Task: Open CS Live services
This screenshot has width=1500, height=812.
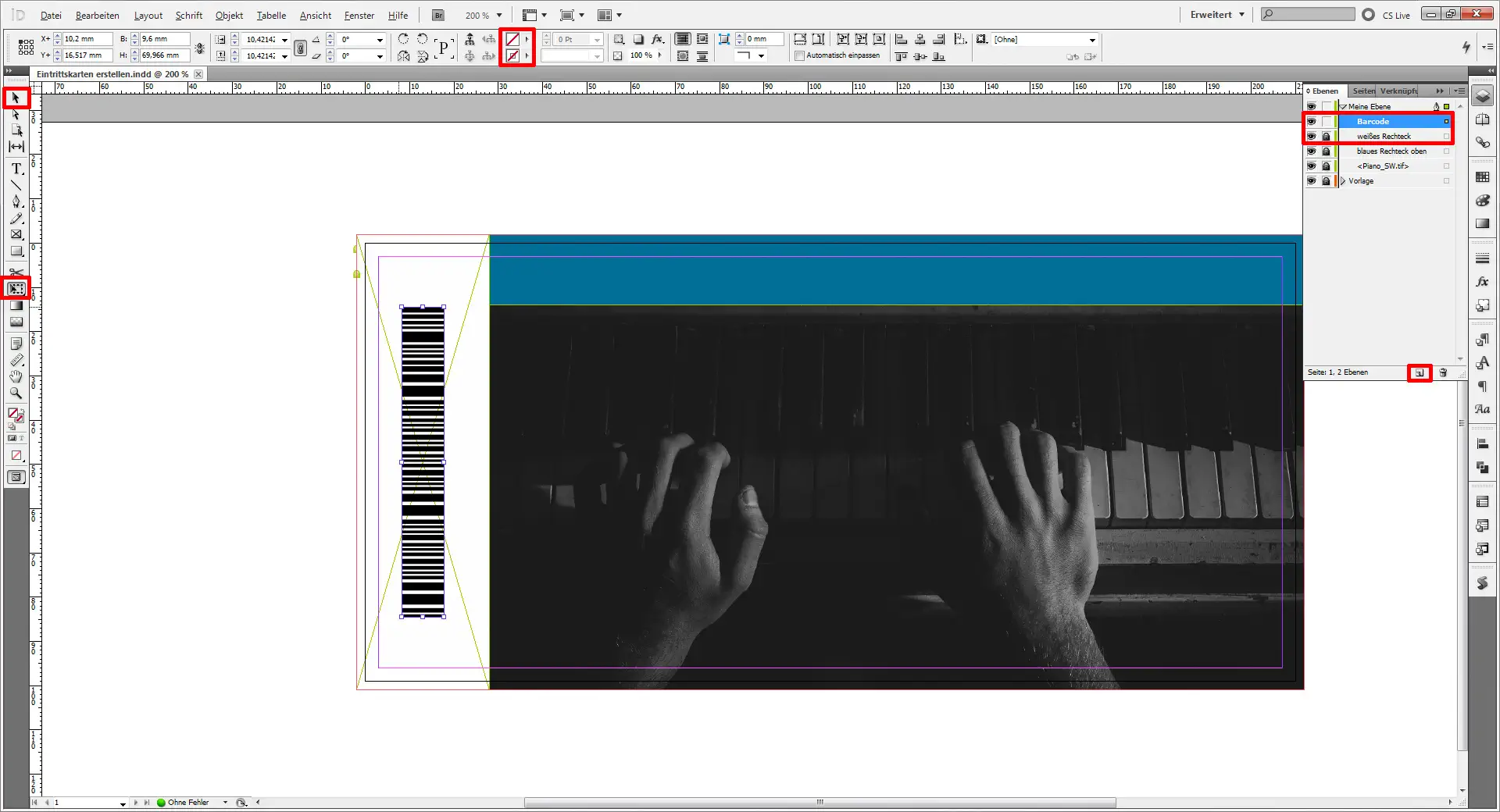Action: pyautogui.click(x=1395, y=15)
